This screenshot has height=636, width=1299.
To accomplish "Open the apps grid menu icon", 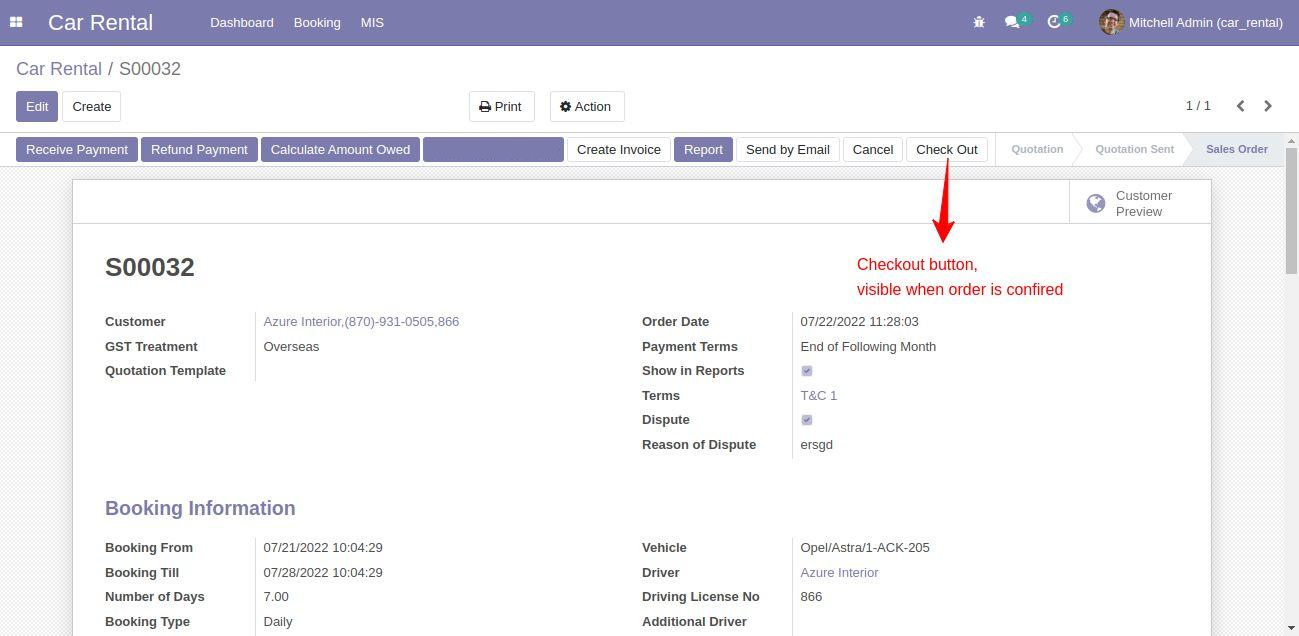I will pos(16,22).
